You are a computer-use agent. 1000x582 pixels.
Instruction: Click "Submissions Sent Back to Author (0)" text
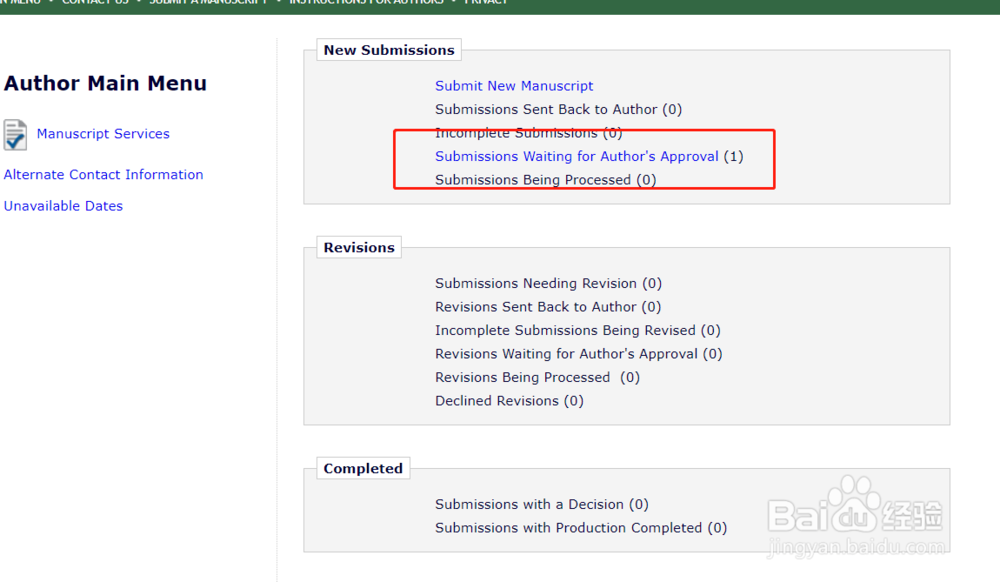click(558, 109)
